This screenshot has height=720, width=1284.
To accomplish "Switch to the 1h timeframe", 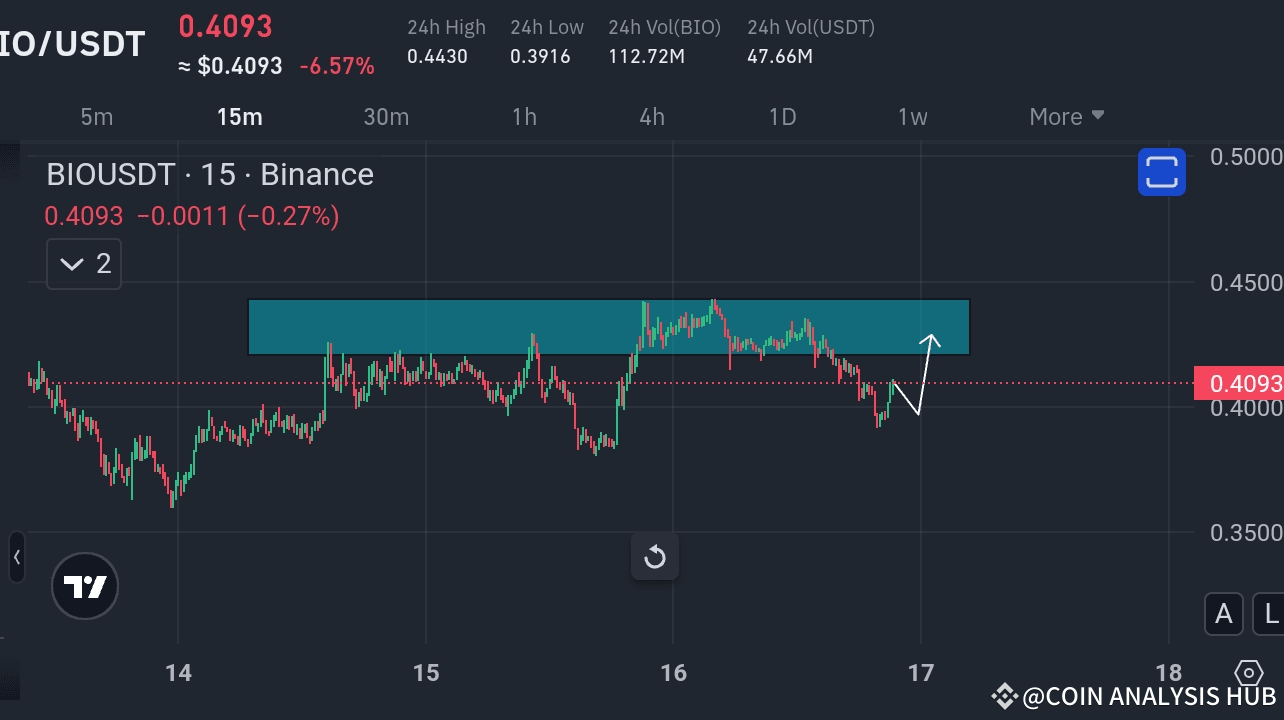I will tap(524, 116).
